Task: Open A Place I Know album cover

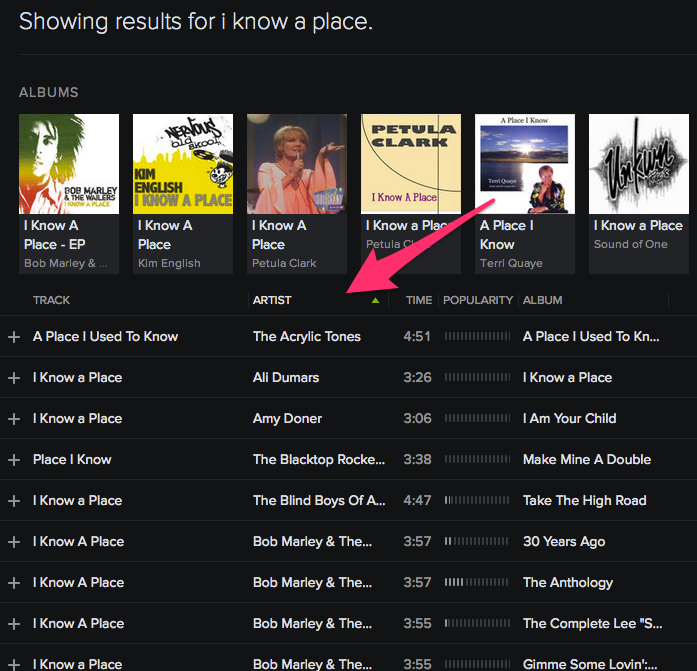Action: point(525,164)
